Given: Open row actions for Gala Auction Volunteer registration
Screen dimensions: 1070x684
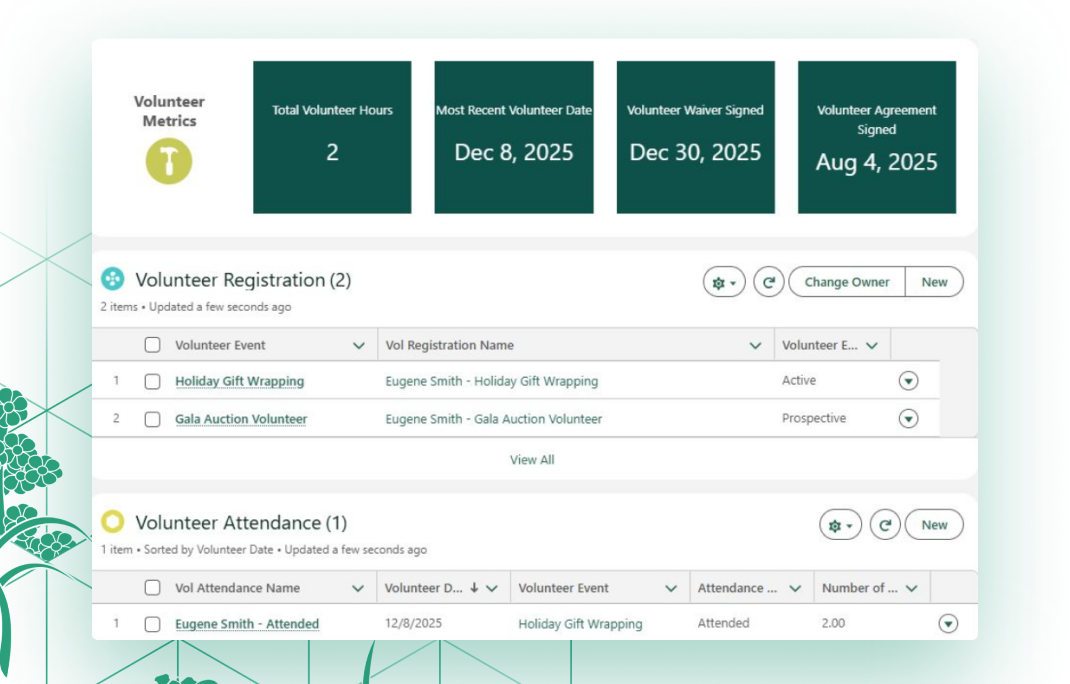Looking at the screenshot, I should [908, 418].
